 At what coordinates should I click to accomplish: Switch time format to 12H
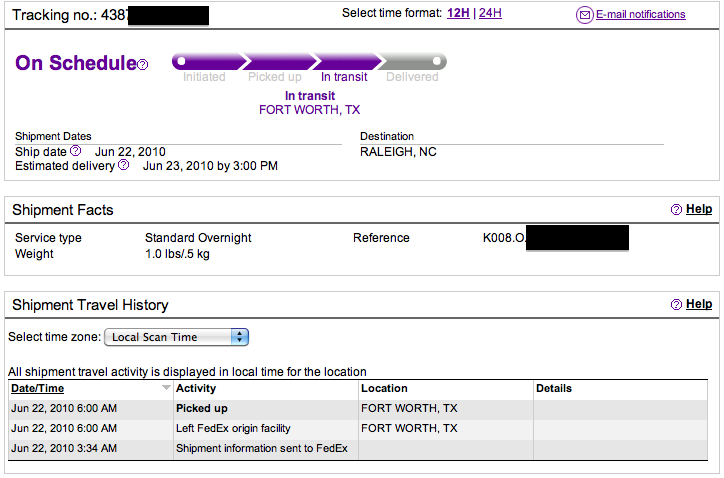[458, 13]
